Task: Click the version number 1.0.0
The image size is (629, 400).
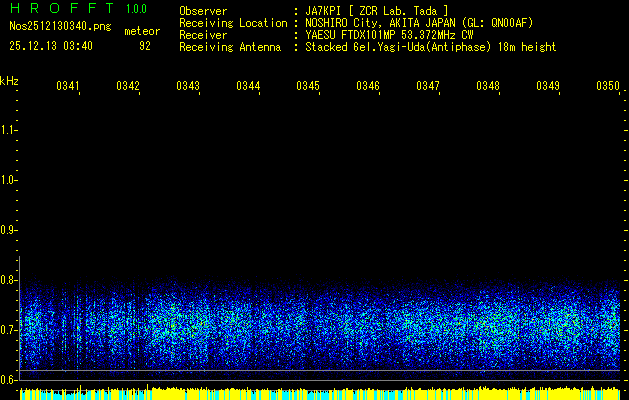Action: [136, 10]
